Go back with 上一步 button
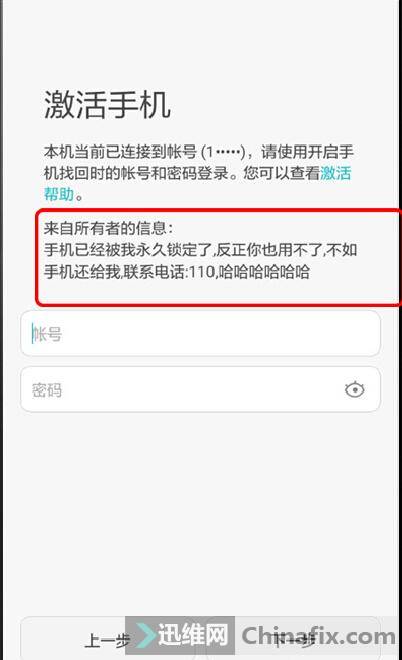Screen dimensions: 402x660 click(x=107, y=641)
